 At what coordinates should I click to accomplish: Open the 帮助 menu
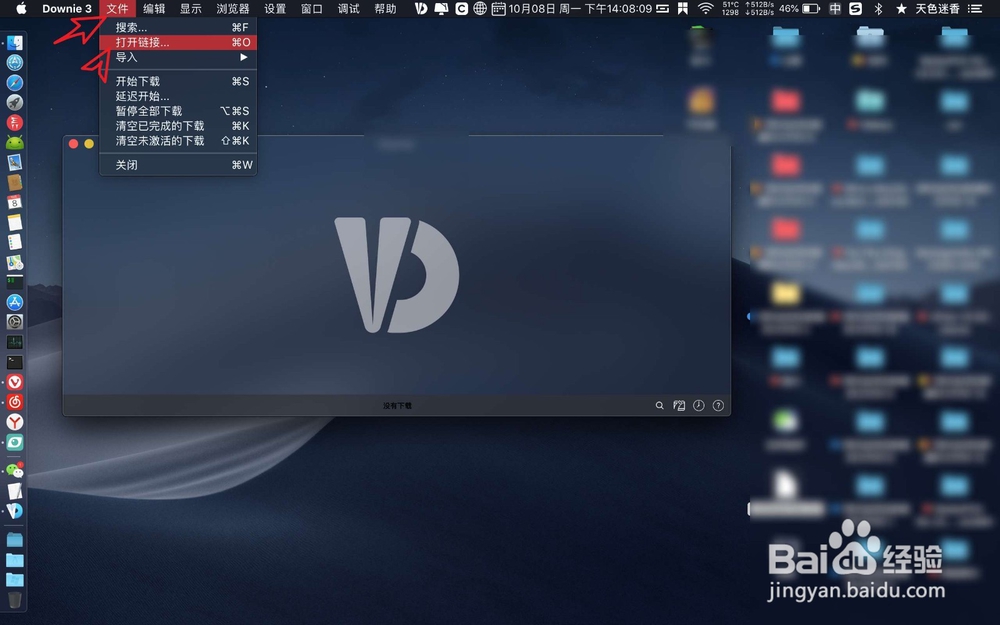(x=385, y=8)
